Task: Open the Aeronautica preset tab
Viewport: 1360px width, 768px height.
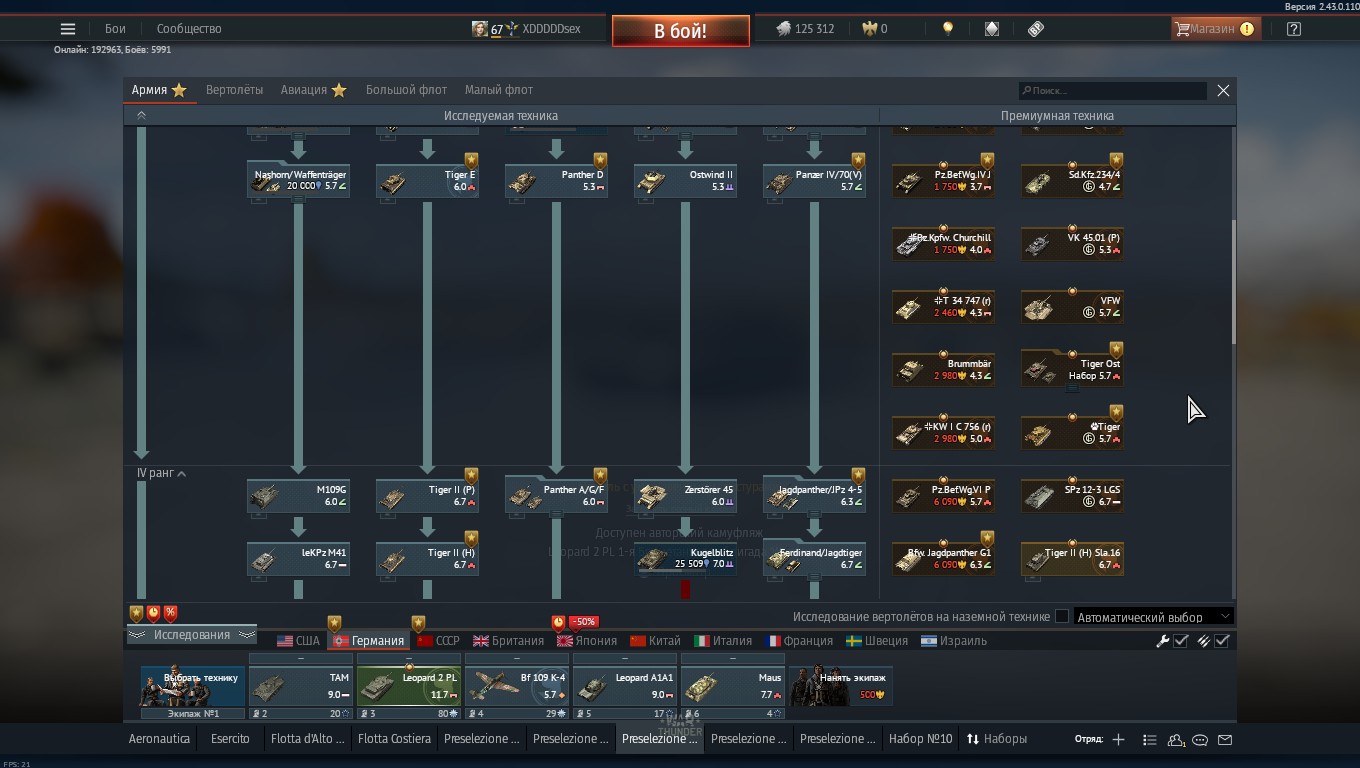Action: coord(159,740)
